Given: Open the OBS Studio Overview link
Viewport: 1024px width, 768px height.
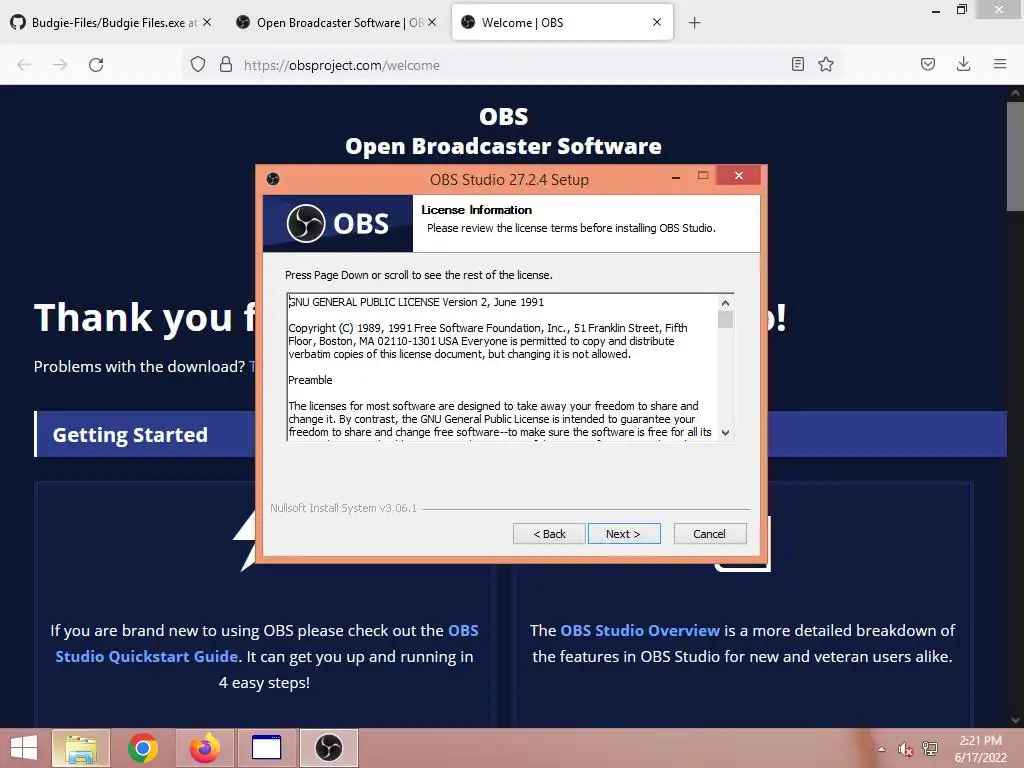Looking at the screenshot, I should (640, 630).
